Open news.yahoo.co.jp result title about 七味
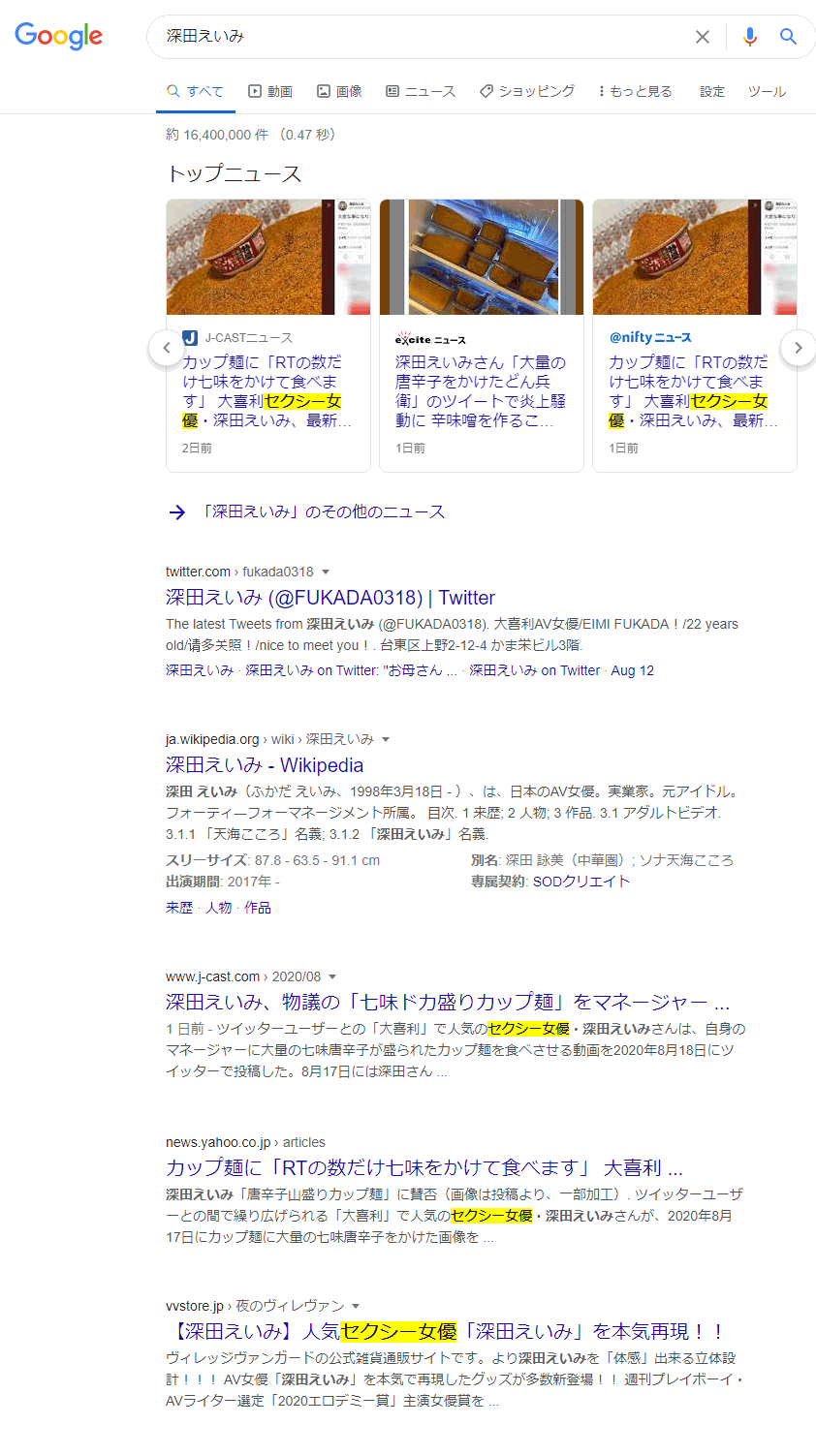The width and height of the screenshot is (816, 1456). (x=424, y=1167)
